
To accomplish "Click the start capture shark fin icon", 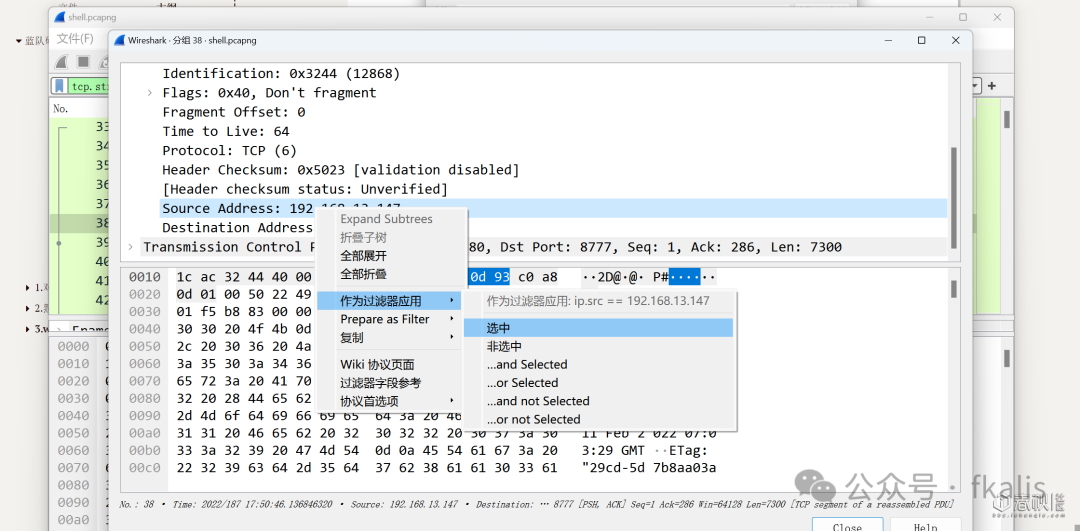I will (61, 62).
